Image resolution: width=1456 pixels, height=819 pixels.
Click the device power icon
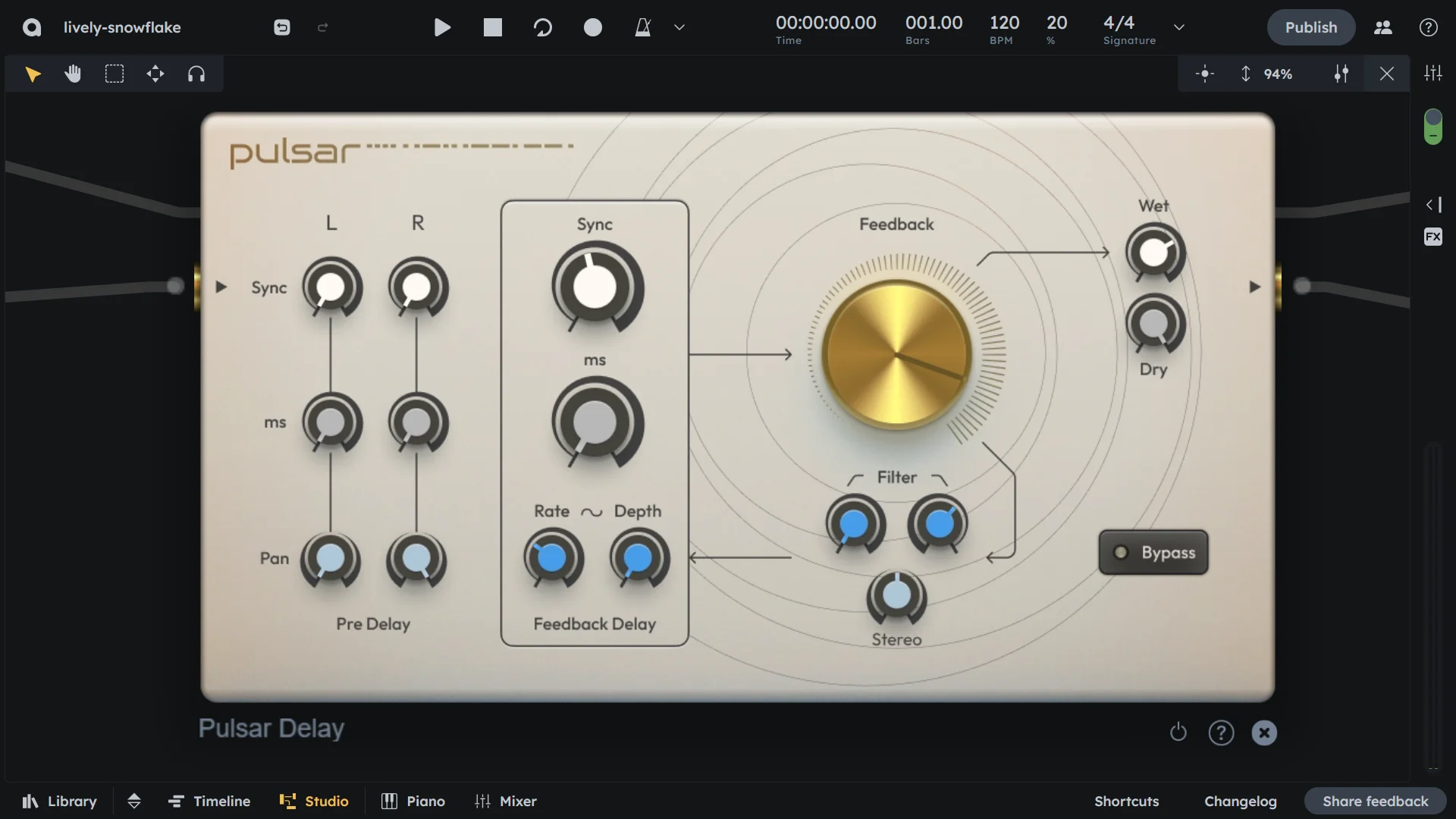1178,733
